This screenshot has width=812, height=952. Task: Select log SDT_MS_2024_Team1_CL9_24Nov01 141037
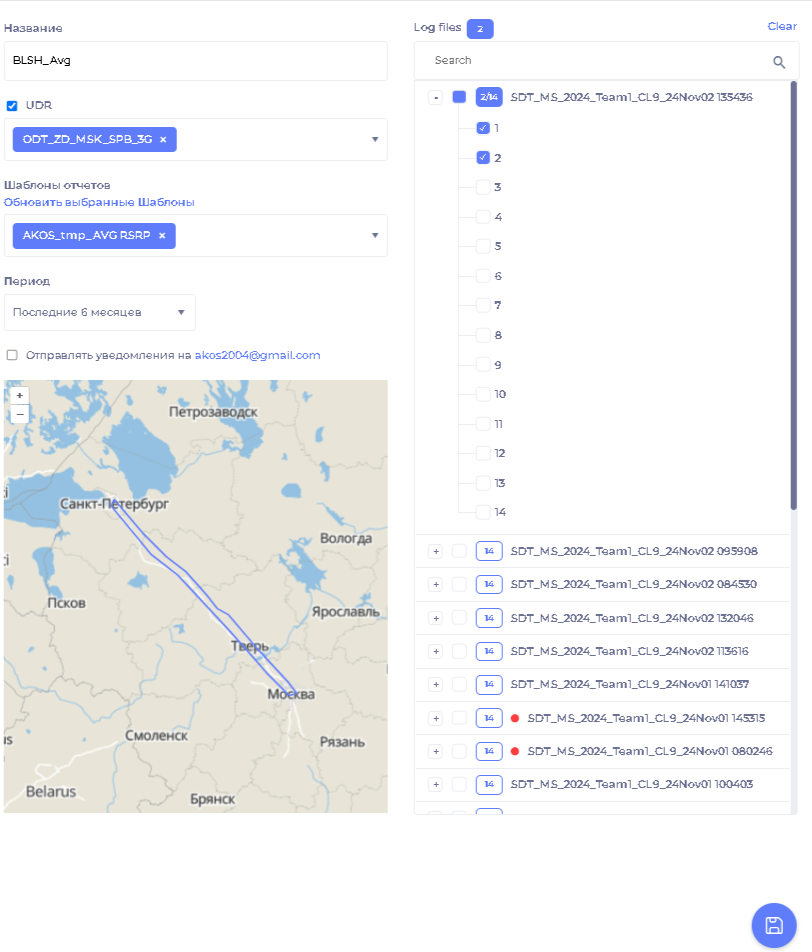[459, 684]
